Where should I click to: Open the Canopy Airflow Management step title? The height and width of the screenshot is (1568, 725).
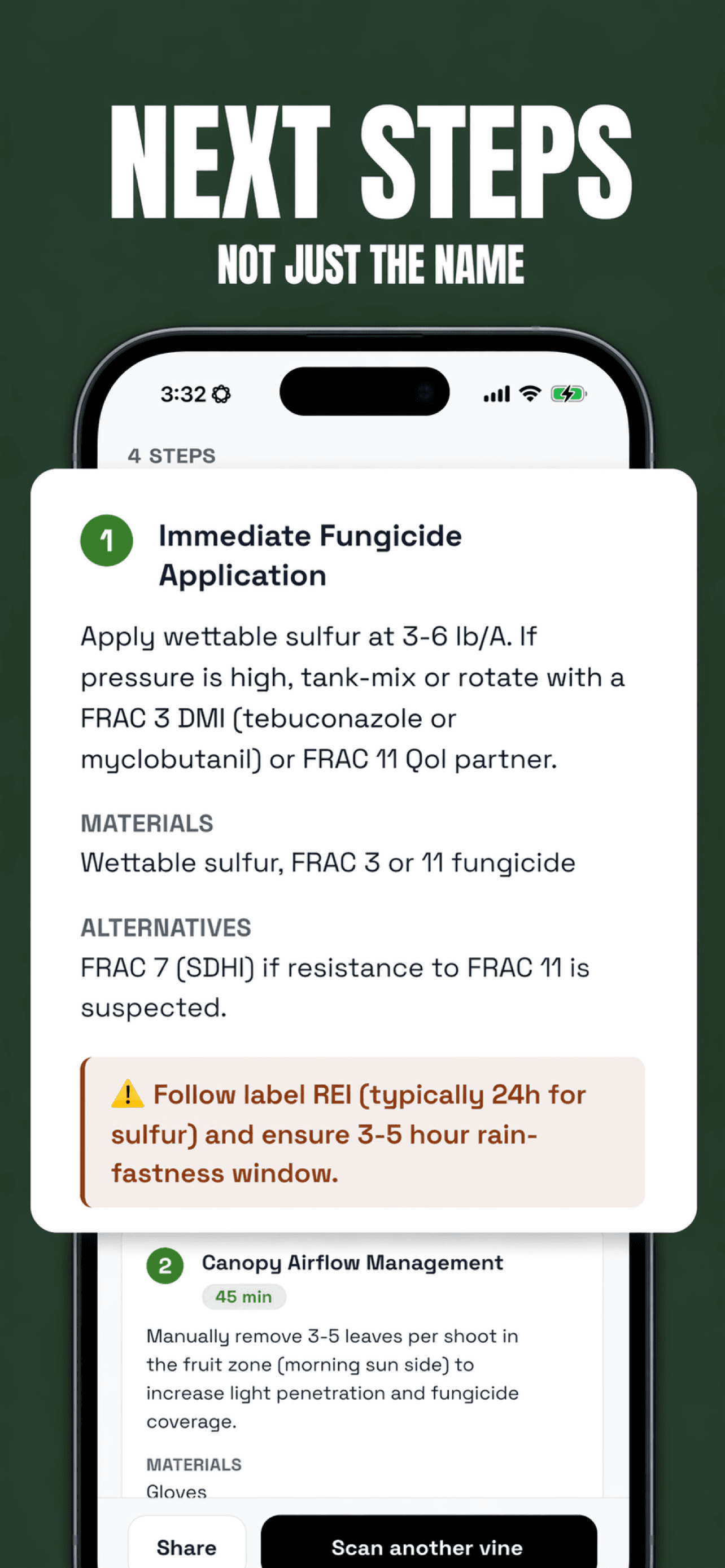(x=352, y=1263)
